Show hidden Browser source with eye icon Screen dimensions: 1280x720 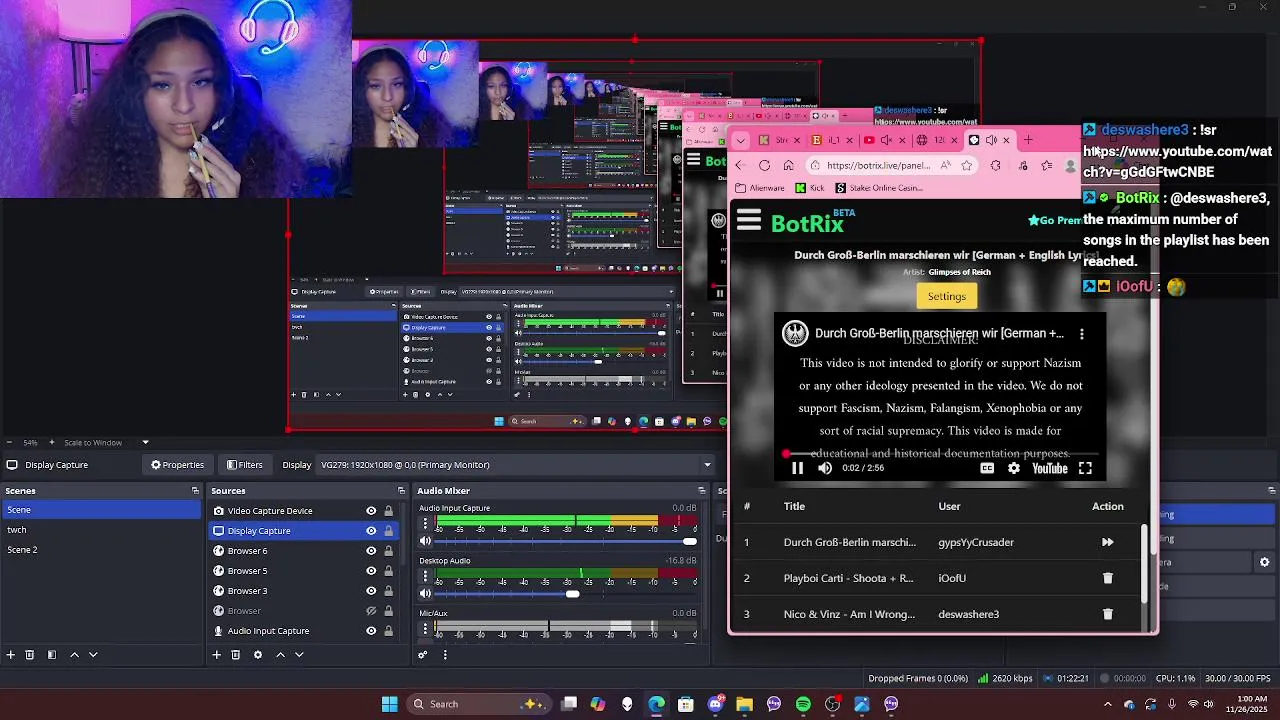coord(371,611)
